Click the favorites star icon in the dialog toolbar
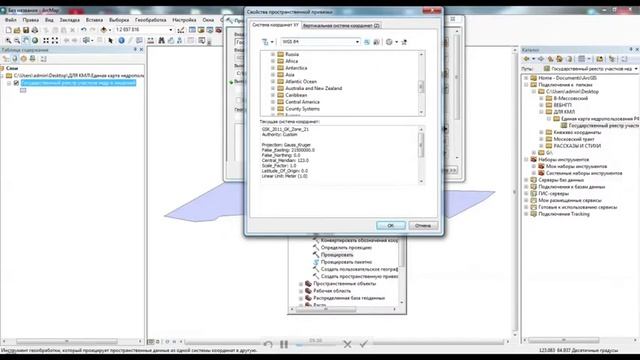 404,42
